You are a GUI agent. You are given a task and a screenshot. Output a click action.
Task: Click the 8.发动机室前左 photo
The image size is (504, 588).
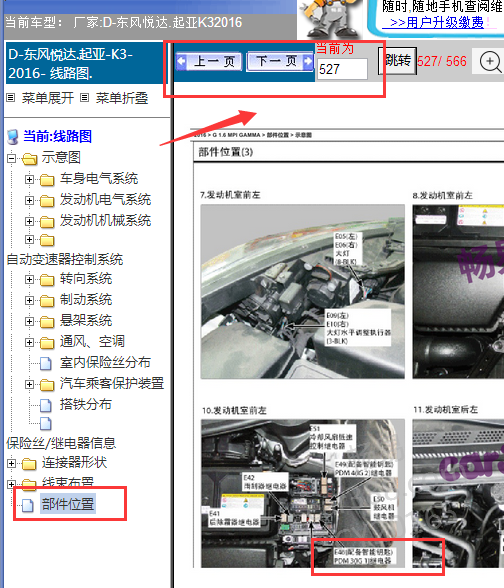tap(458, 291)
